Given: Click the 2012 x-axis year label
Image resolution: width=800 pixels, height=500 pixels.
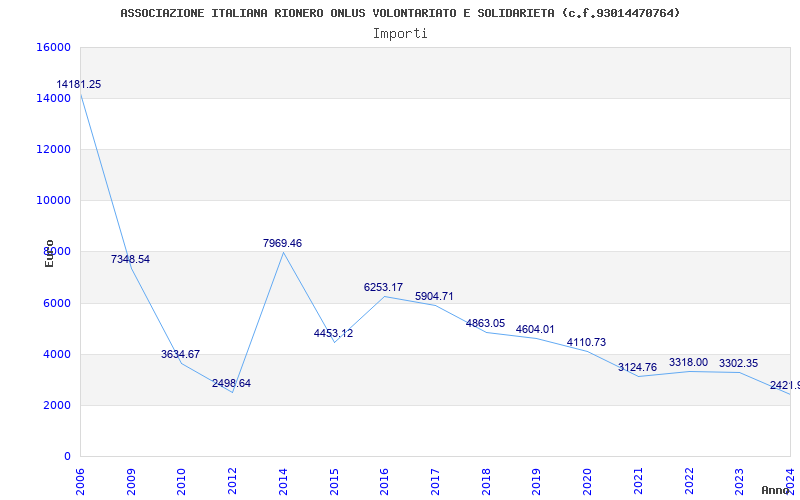Looking at the screenshot, I should (233, 482).
